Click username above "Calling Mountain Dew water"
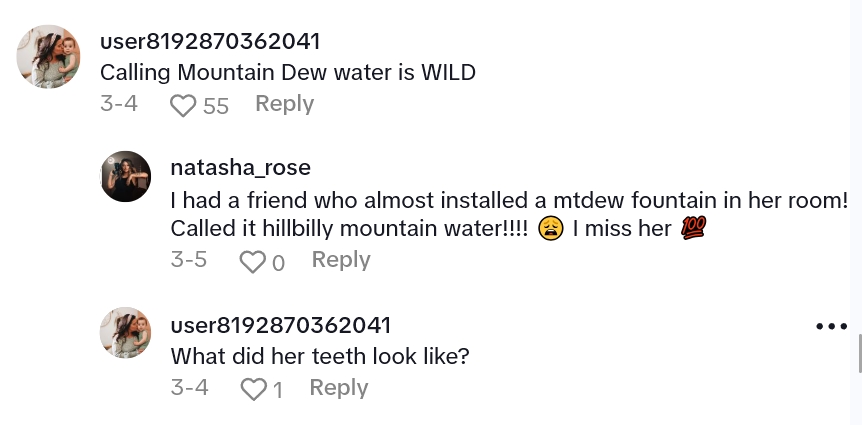The height and width of the screenshot is (425, 862). click(x=210, y=42)
